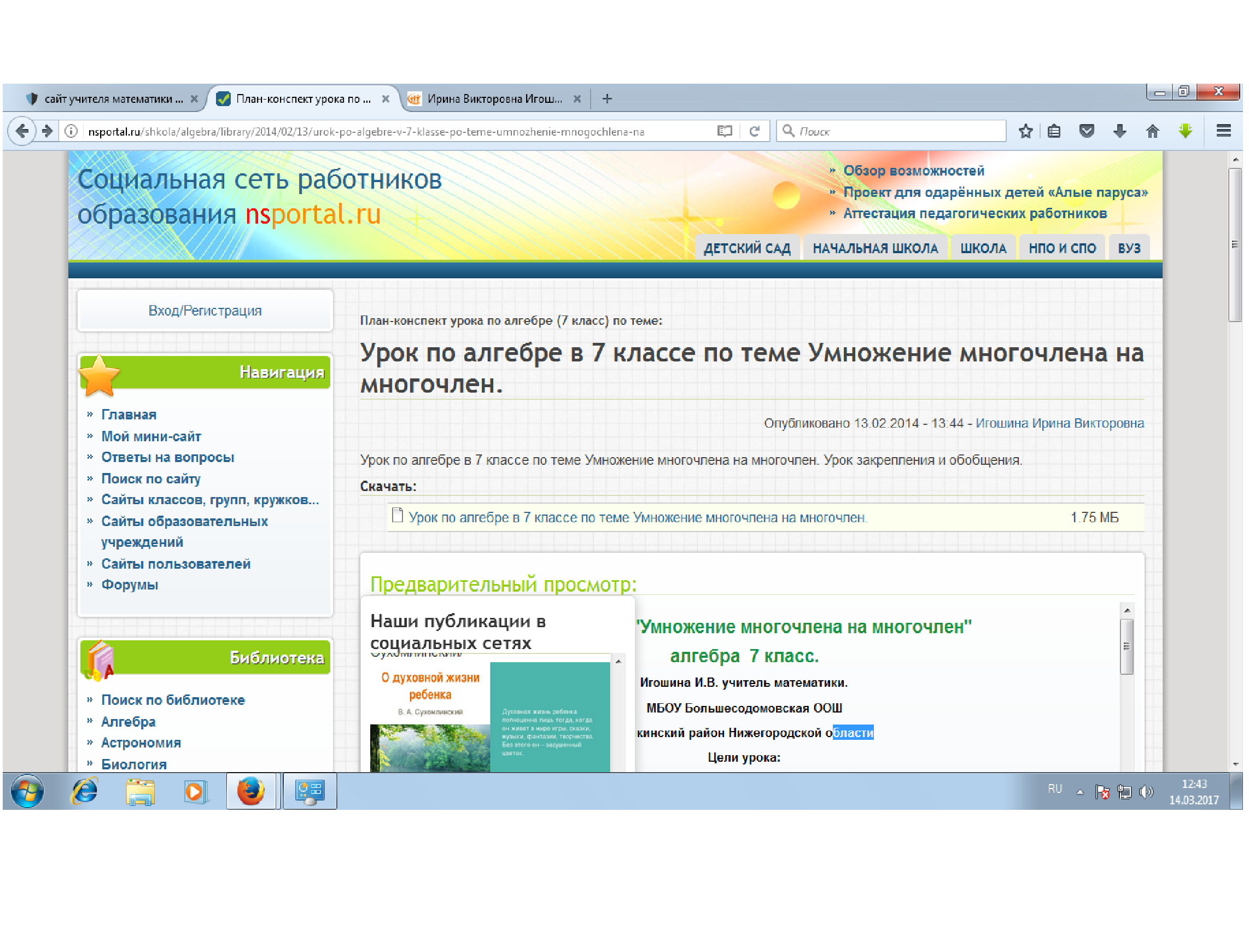Open Firefox hamburger menu
This screenshot has width=1249, height=952.
coord(1223,131)
